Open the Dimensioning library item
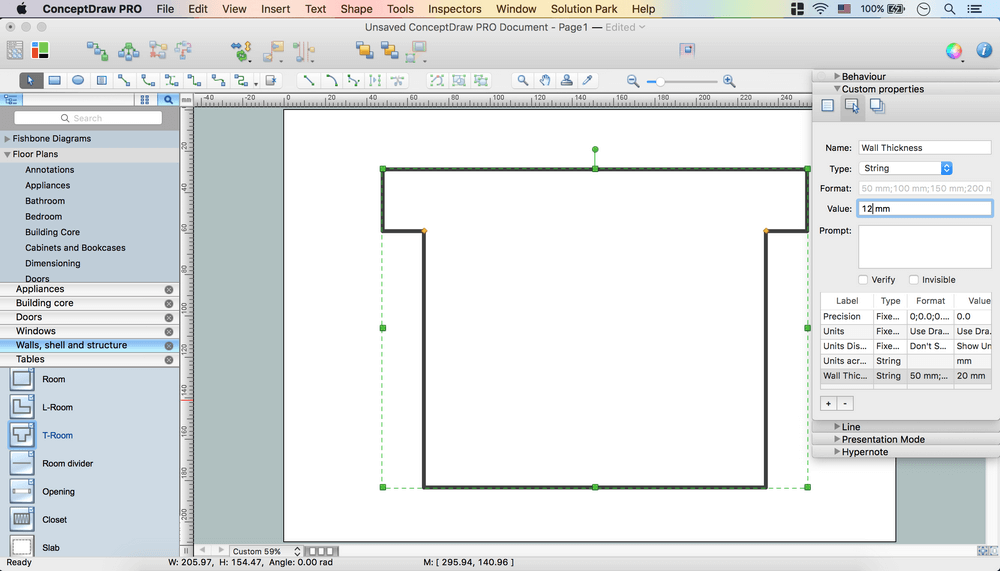Viewport: 1000px width, 571px height. (53, 263)
